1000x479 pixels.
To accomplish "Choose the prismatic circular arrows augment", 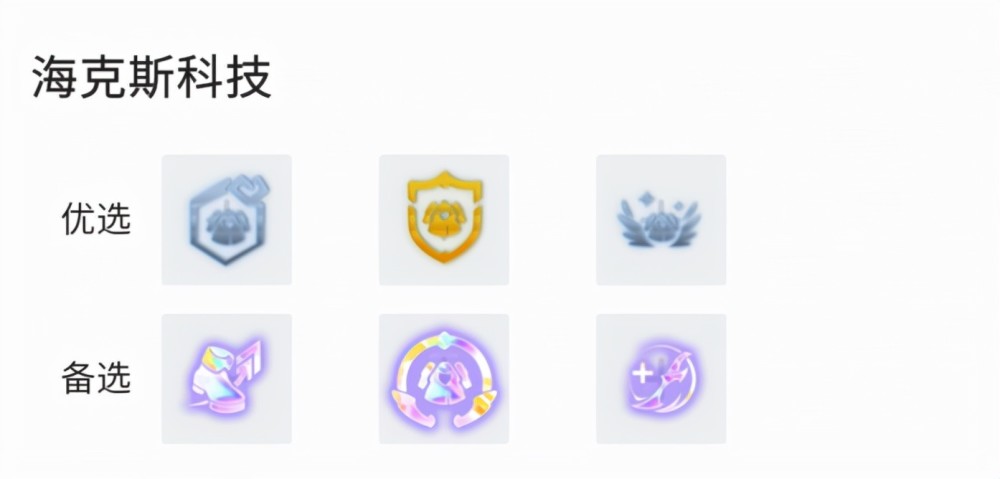I will pos(444,380).
